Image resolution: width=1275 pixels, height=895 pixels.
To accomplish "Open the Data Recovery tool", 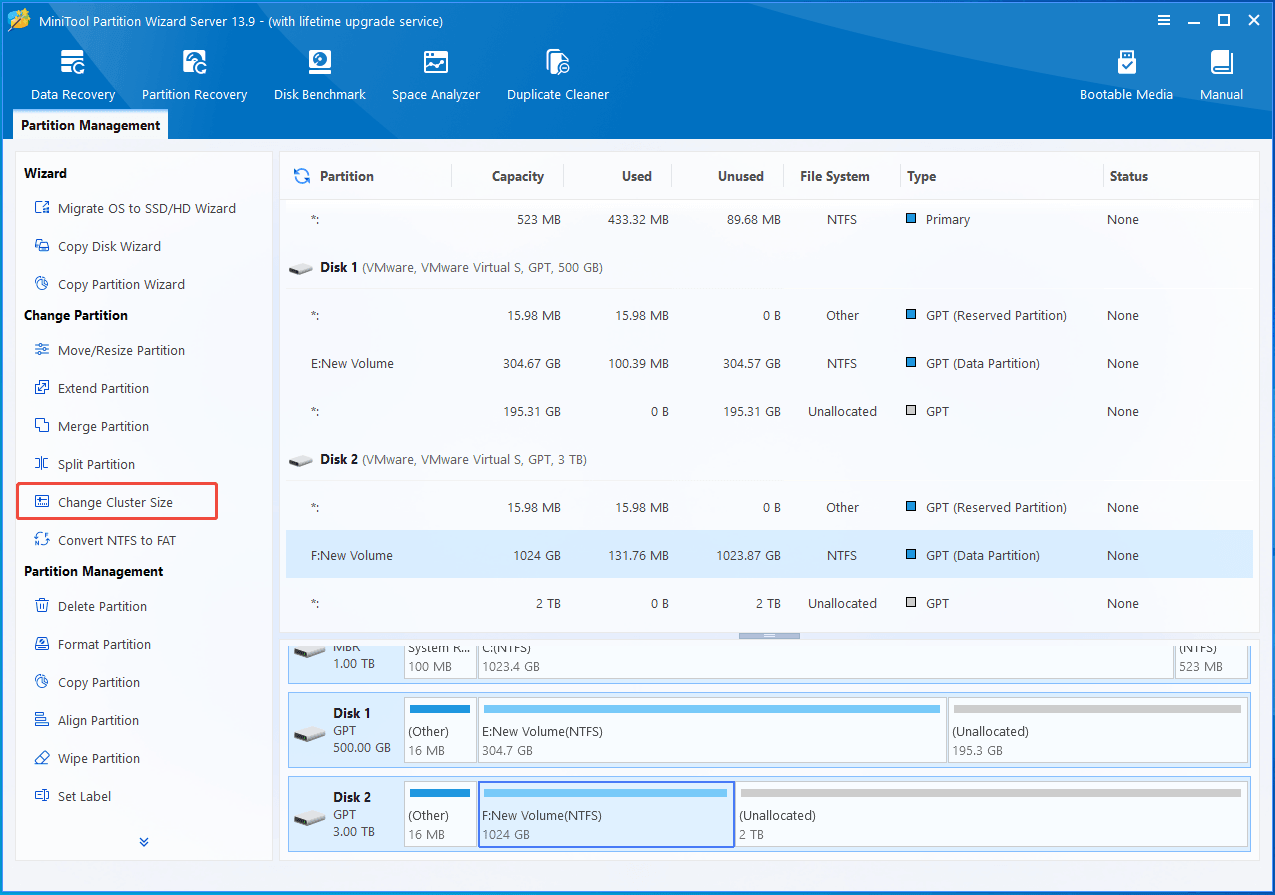I will coord(73,76).
